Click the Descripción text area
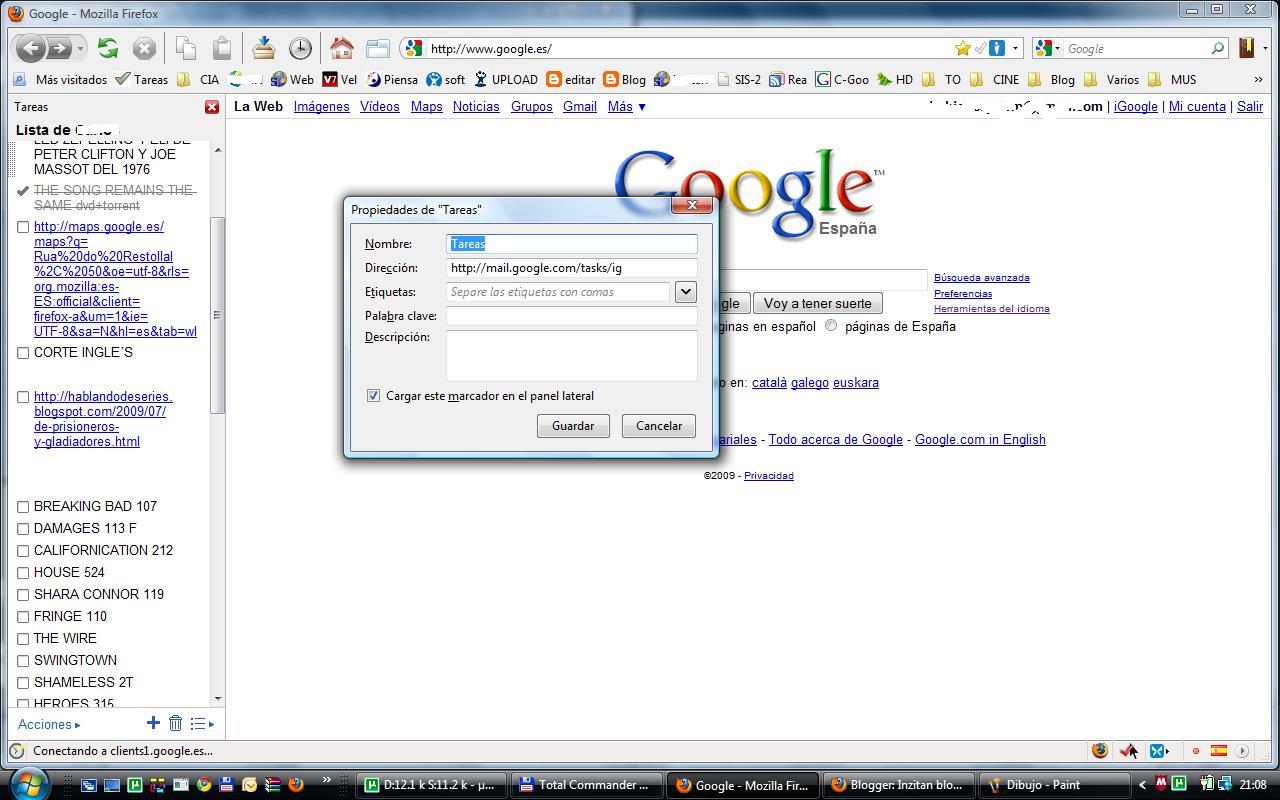Image resolution: width=1280 pixels, height=800 pixels. tap(571, 355)
